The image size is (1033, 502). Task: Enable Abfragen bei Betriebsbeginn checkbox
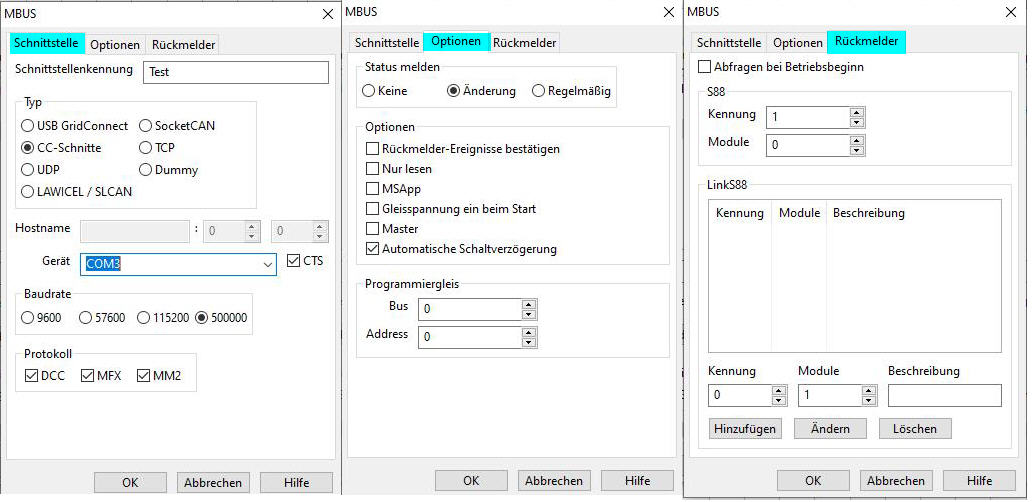[x=705, y=68]
